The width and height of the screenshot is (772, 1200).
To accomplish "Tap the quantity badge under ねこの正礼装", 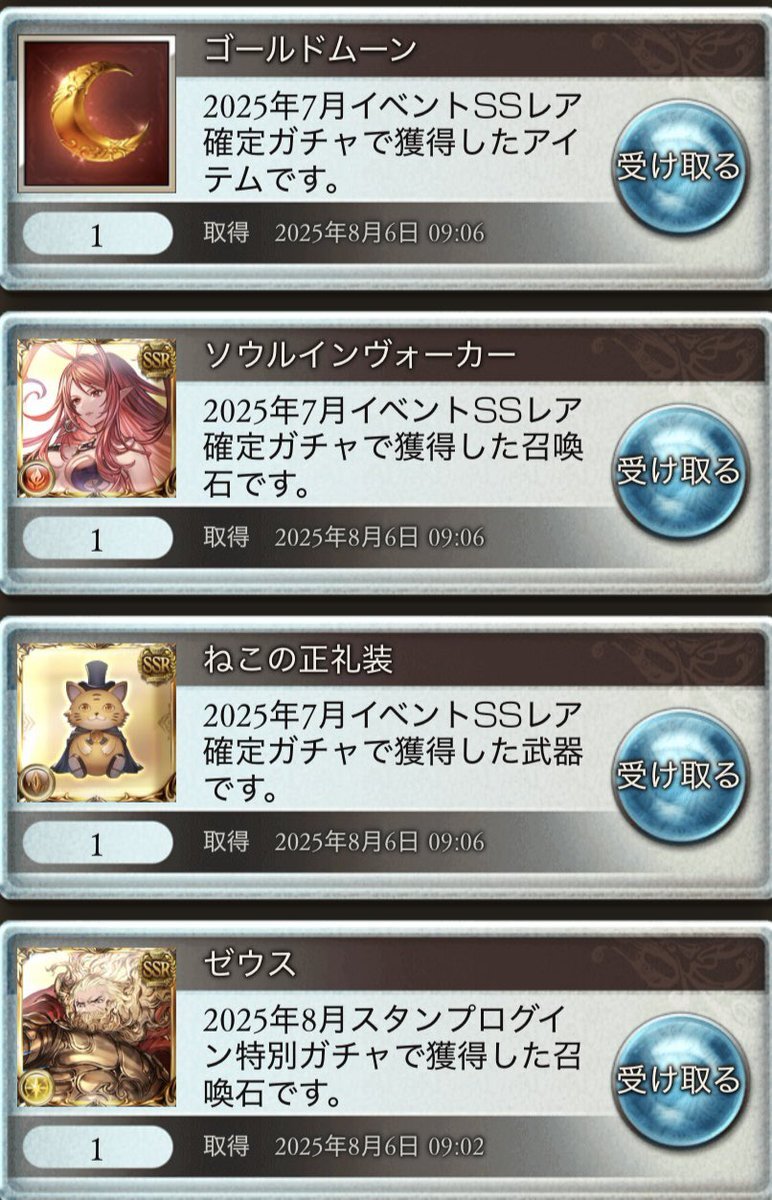I will [97, 845].
